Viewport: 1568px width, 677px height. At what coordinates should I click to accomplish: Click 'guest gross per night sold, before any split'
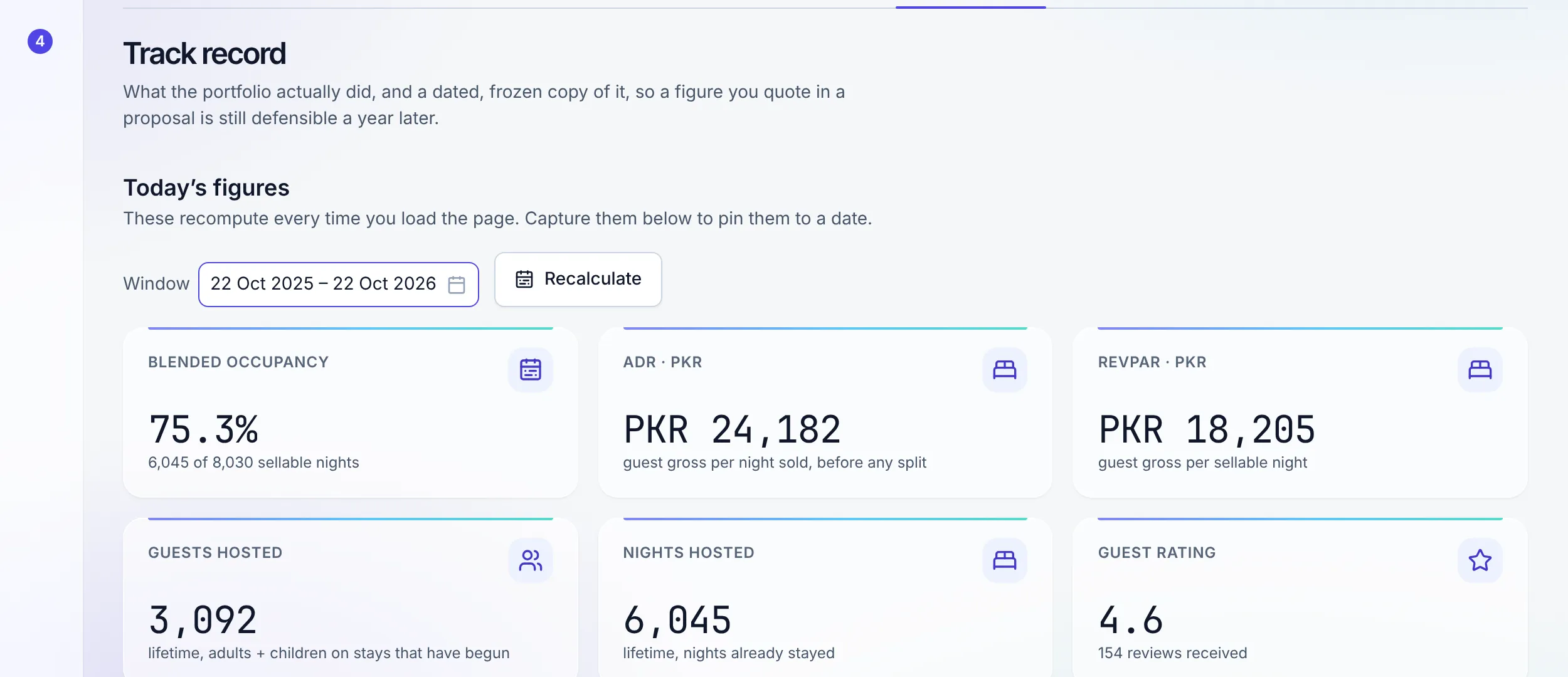pos(775,463)
